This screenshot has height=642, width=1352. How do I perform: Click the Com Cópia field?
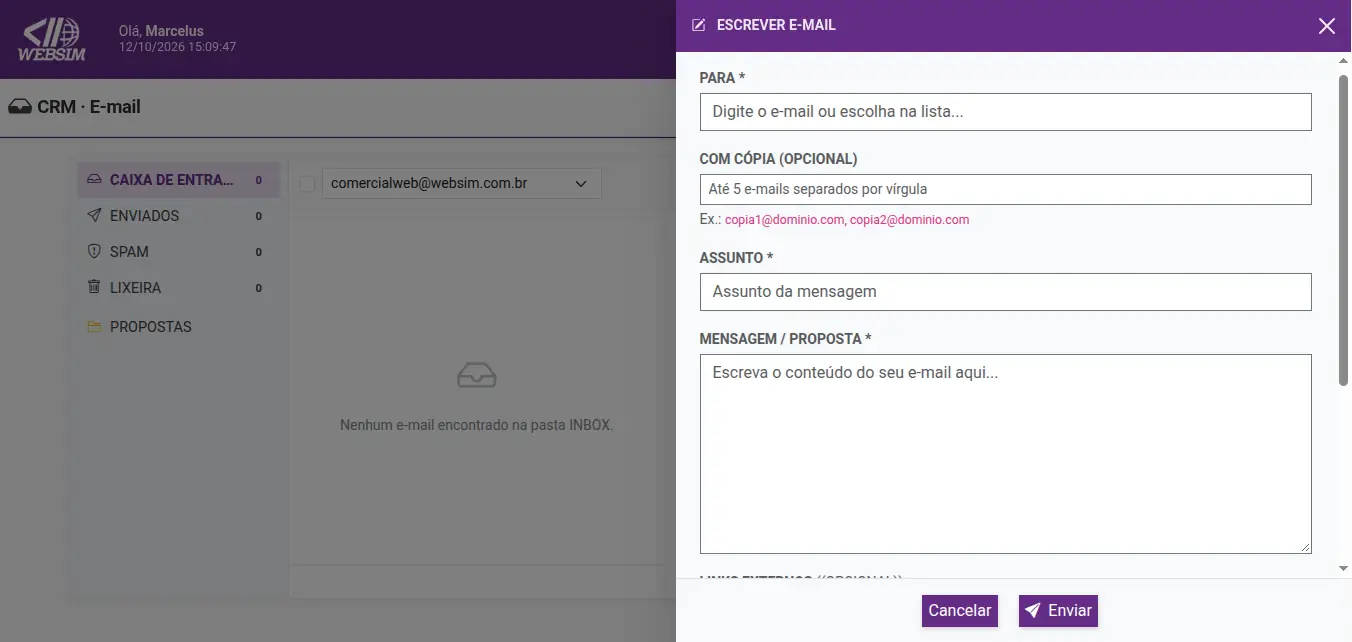coord(1005,189)
